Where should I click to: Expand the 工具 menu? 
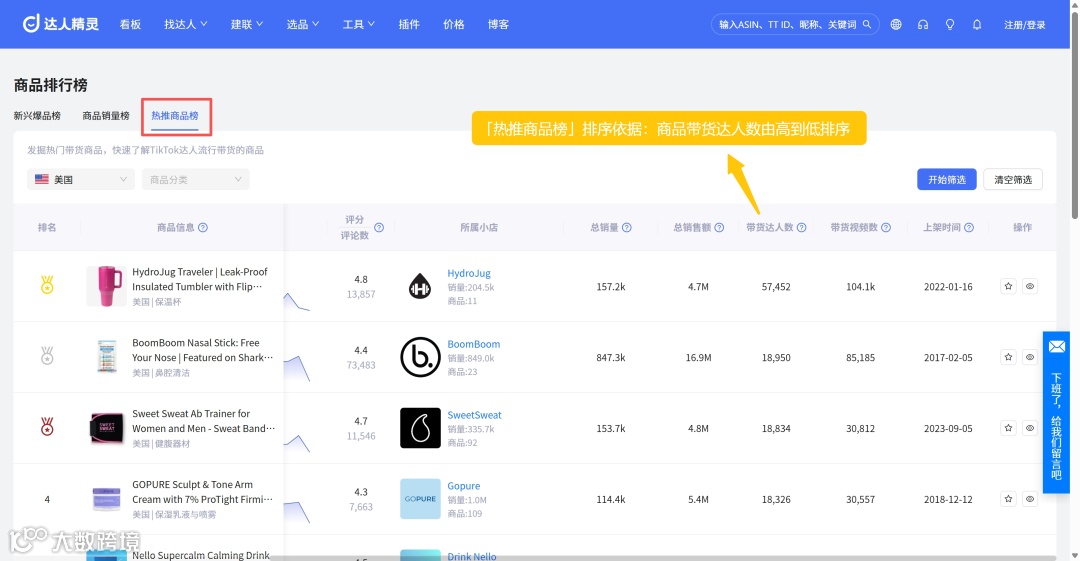(x=358, y=24)
